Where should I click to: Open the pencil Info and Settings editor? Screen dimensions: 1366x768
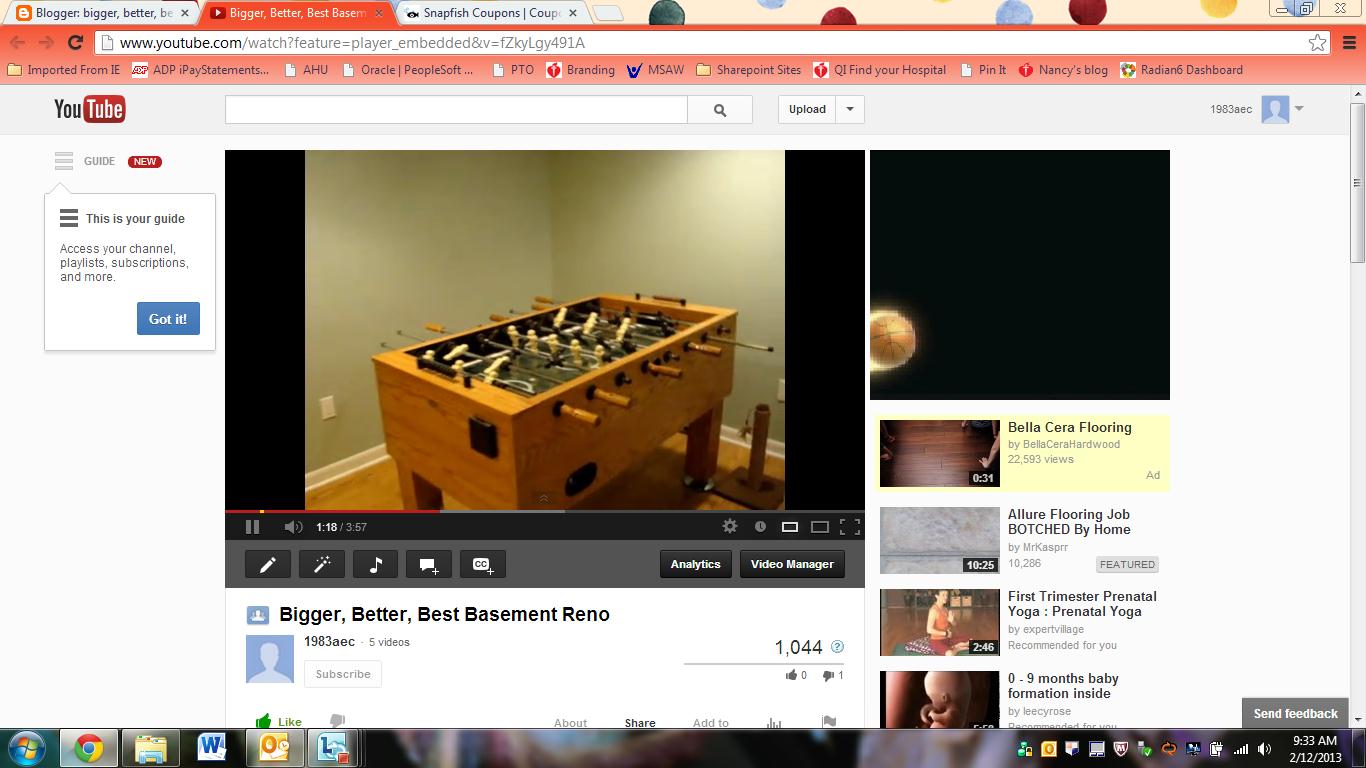[268, 564]
